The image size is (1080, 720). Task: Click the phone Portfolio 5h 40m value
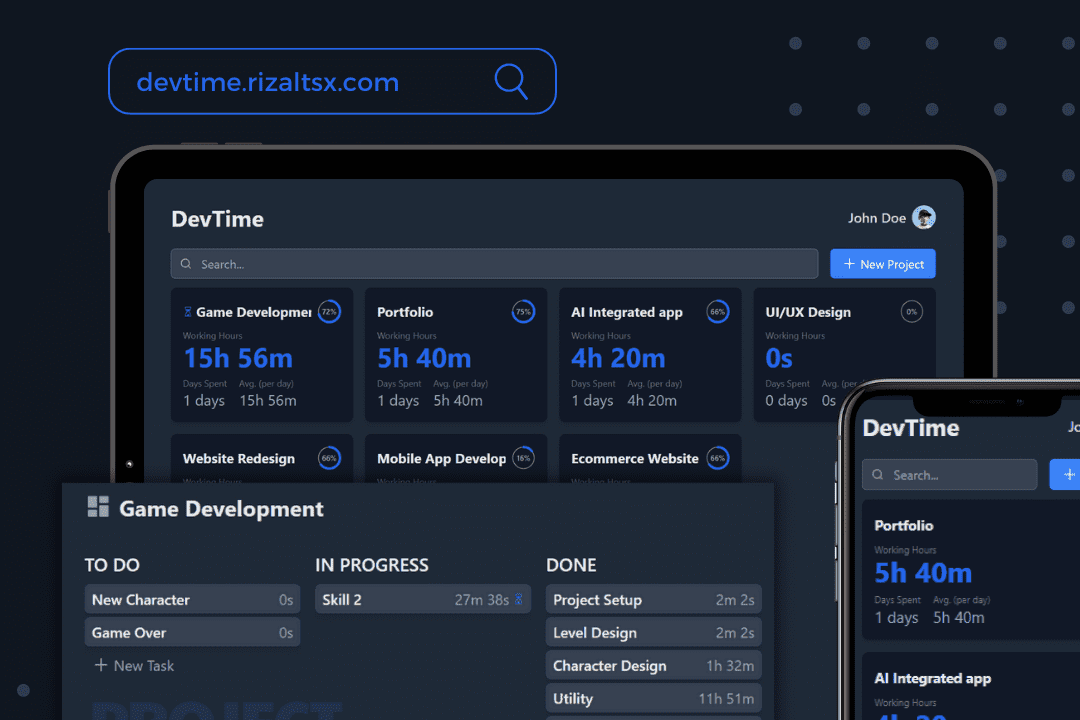click(x=923, y=573)
